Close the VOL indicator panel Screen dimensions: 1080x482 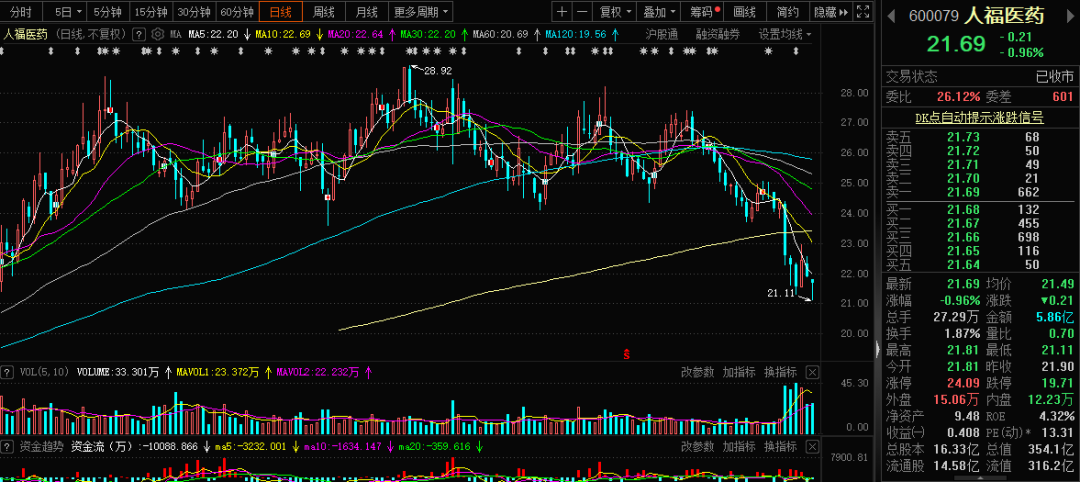coord(812,373)
